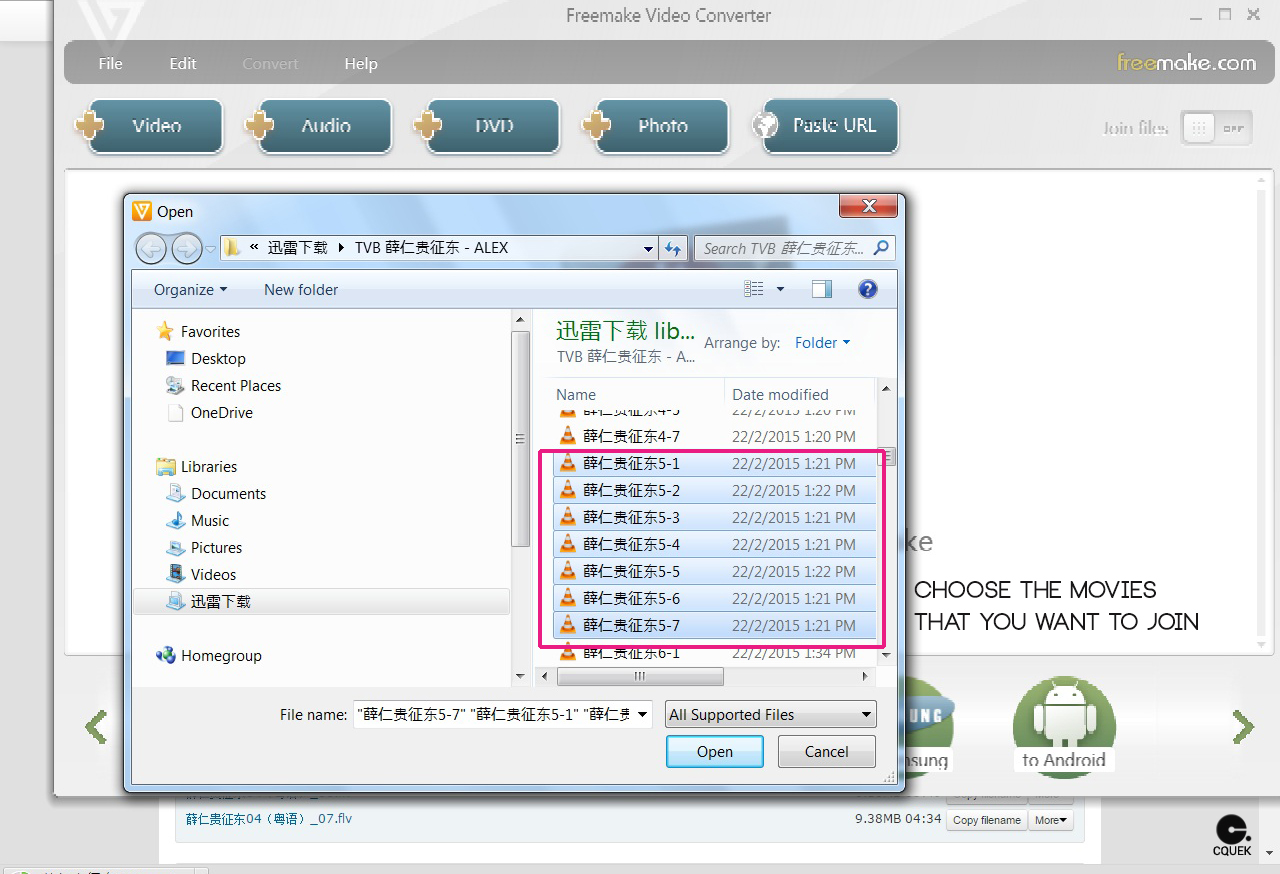Click the VLC icon of file 薛仁贵征东5-7
1280x874 pixels.
[x=568, y=626]
